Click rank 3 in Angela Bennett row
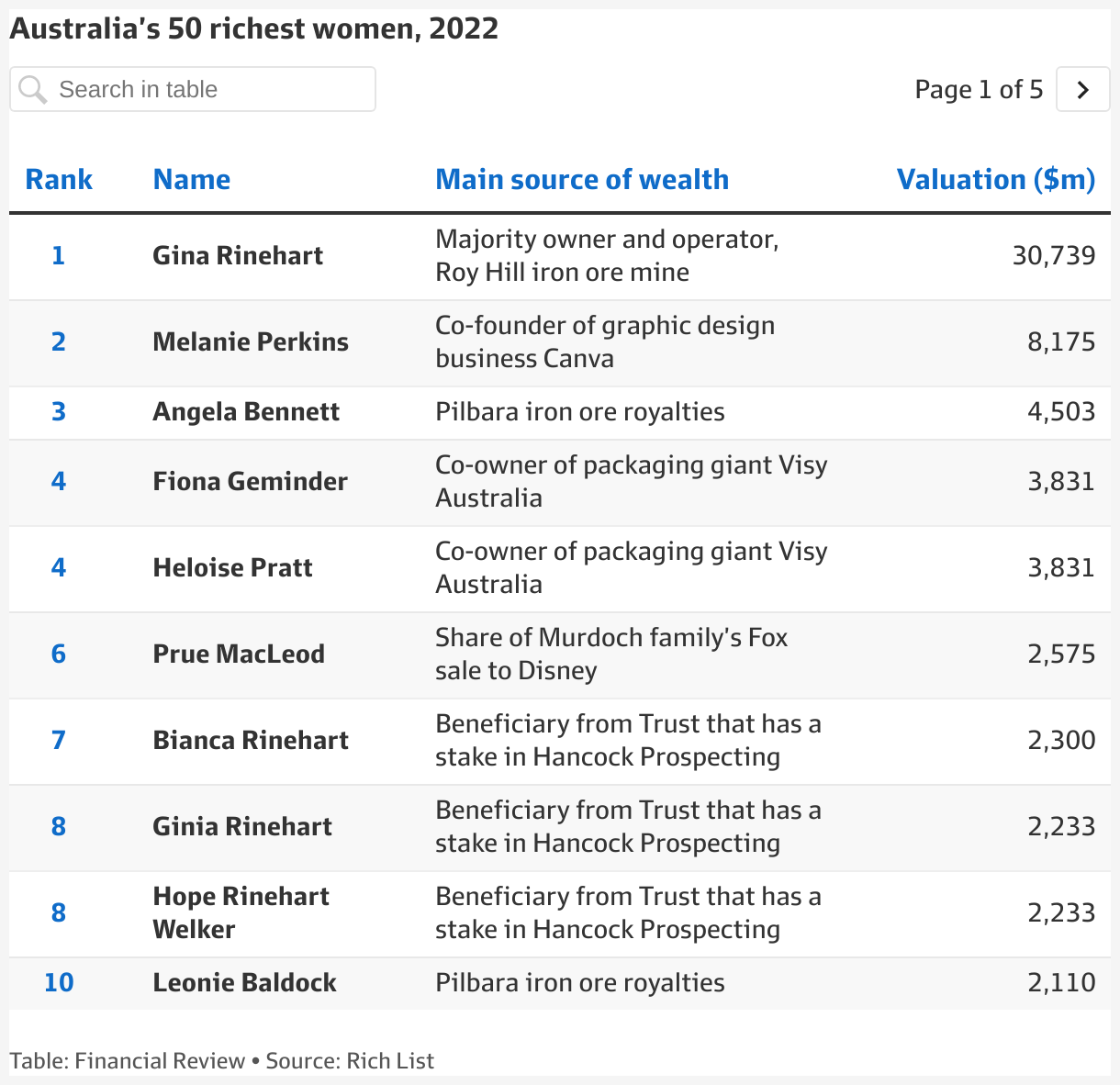Screen dimensions: 1120x1085 point(59,411)
